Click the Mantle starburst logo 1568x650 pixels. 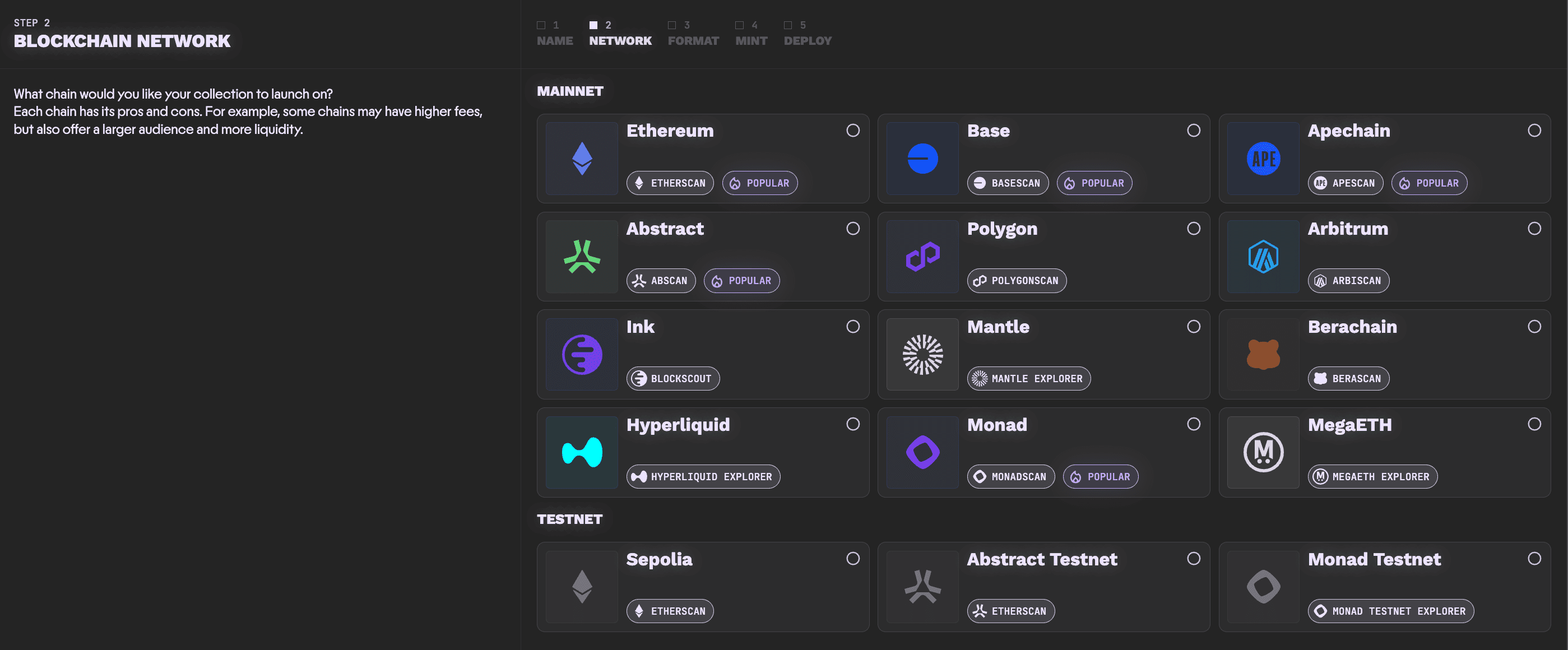[x=922, y=355]
